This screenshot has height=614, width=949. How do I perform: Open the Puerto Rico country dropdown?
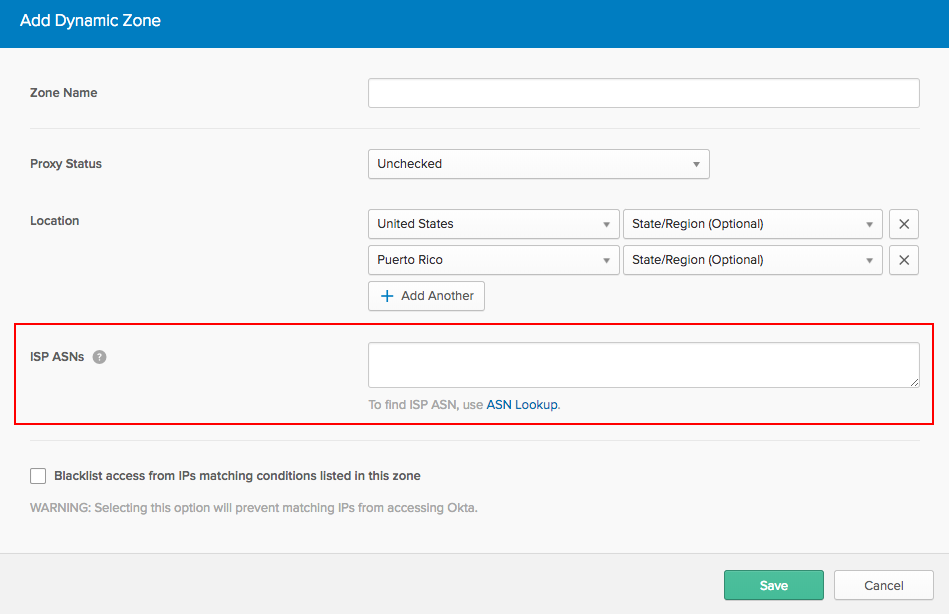[493, 260]
